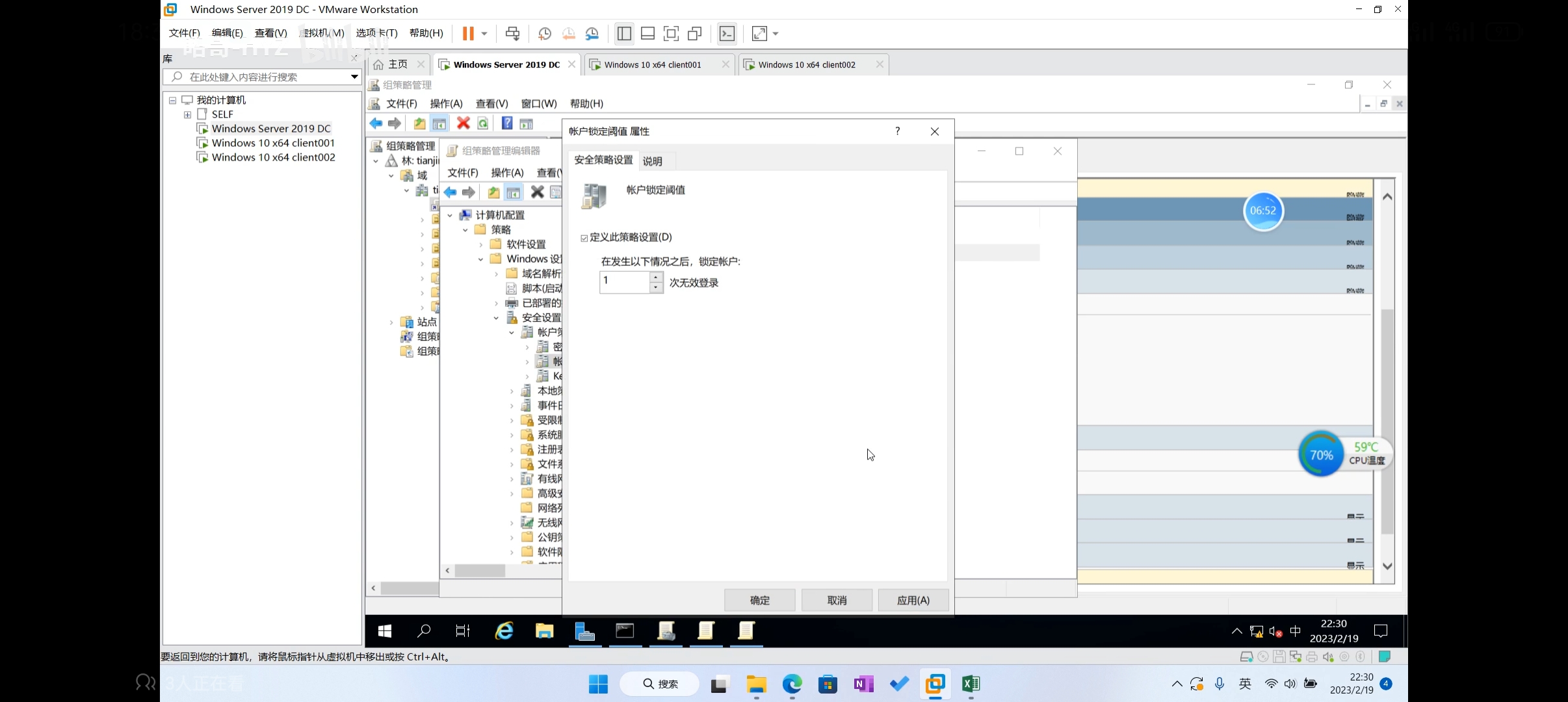
Task: Open Excel from the host taskbar
Action: (x=971, y=684)
